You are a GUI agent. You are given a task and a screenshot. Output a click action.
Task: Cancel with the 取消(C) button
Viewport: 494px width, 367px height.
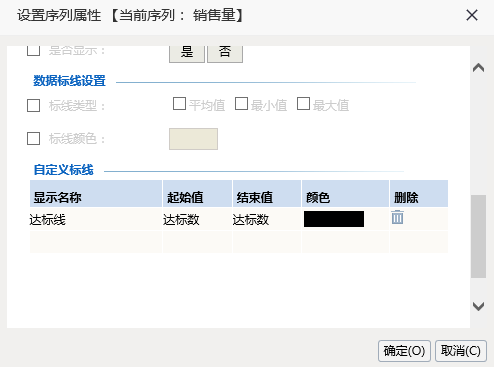(x=461, y=351)
